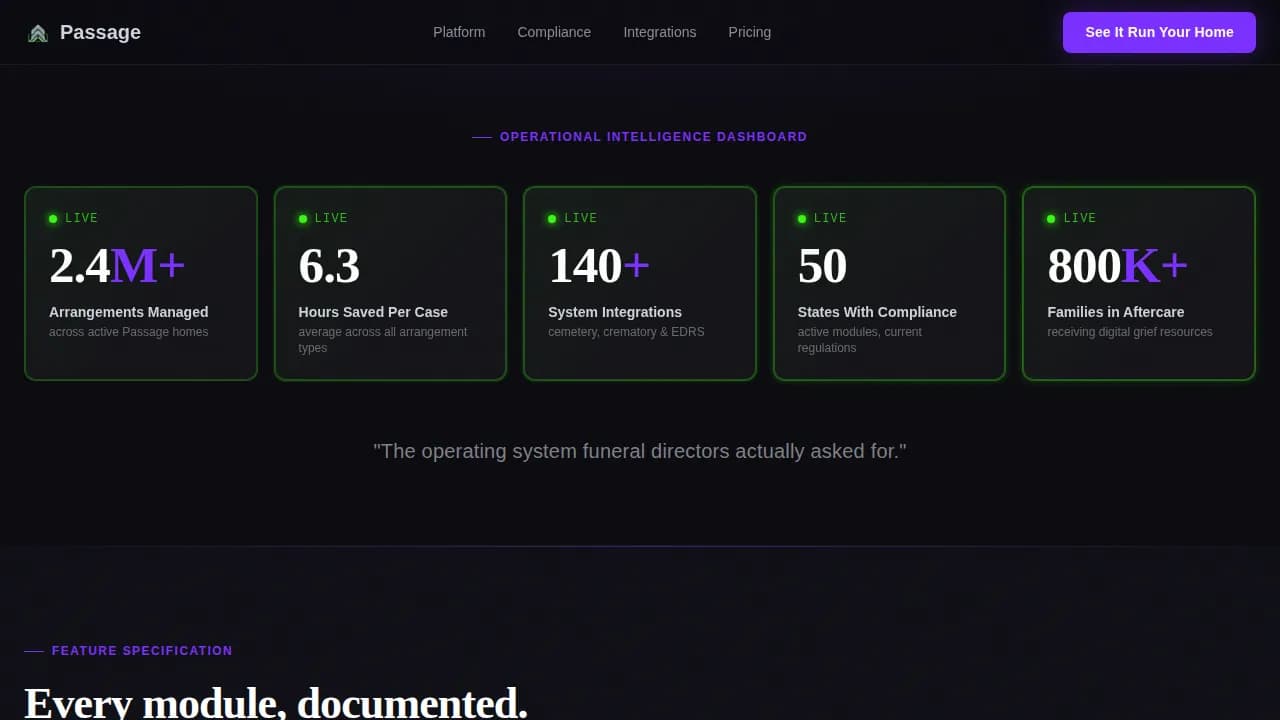Click the live dot on System Integrations card
The width and height of the screenshot is (1280, 720).
(552, 218)
